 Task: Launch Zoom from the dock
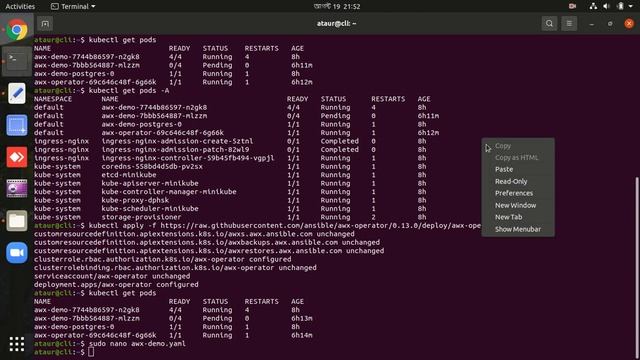click(17, 253)
